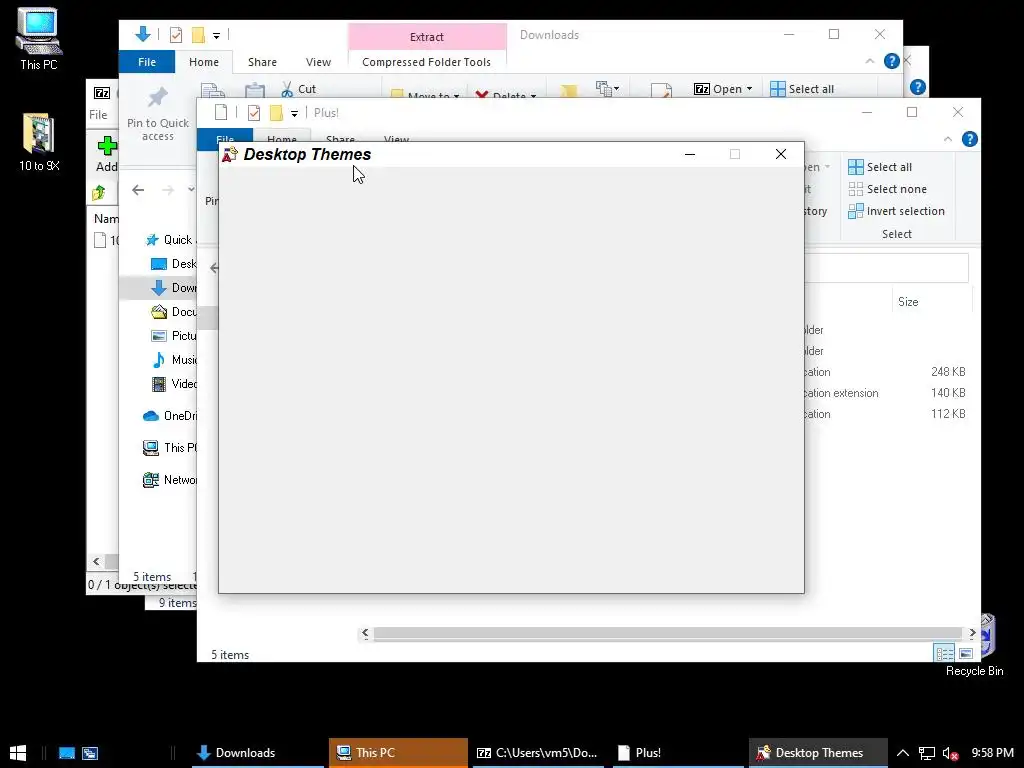Click the 112 KB size cell
The height and width of the screenshot is (768, 1024).
click(948, 414)
